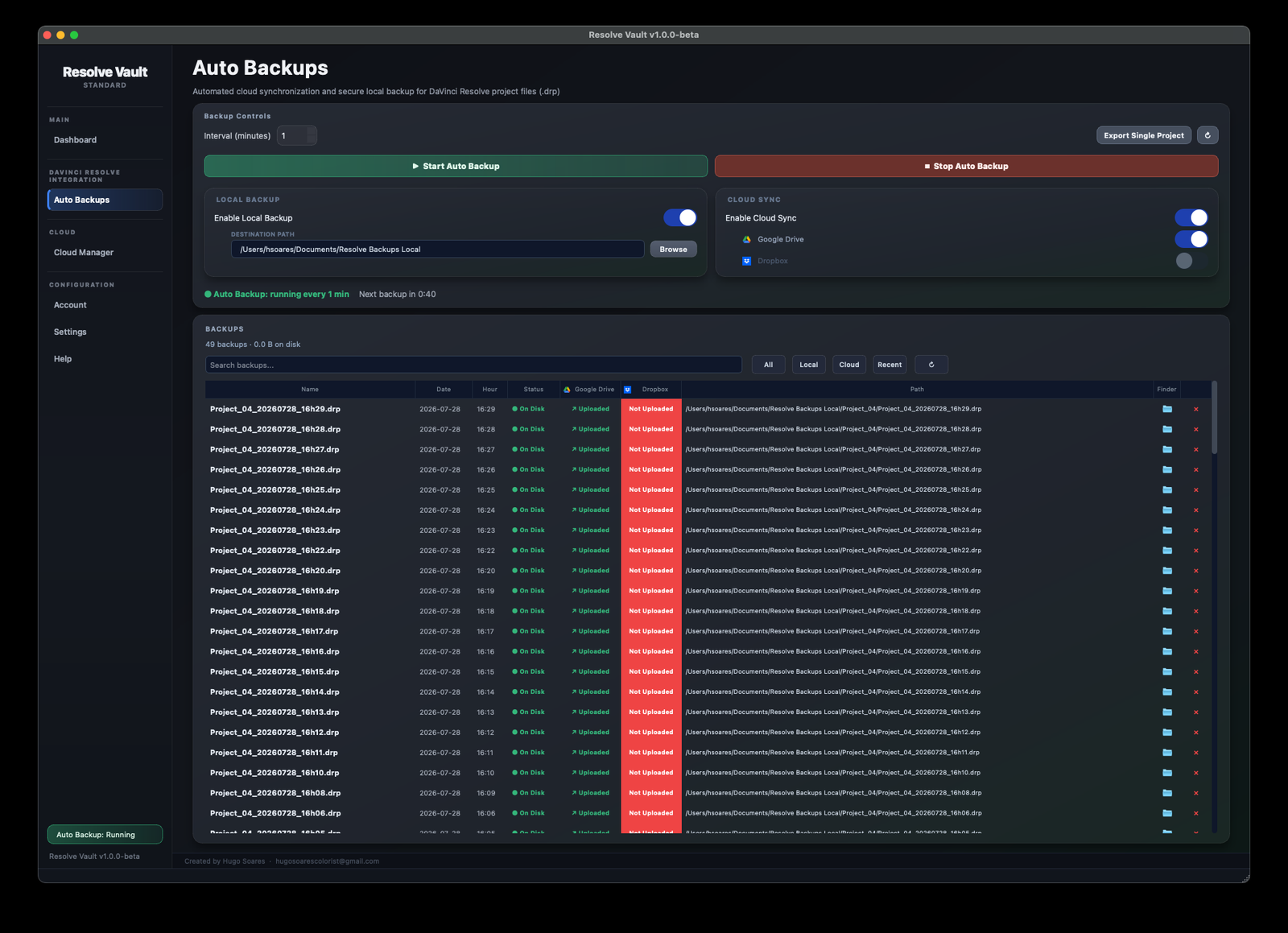Filter backups by All
This screenshot has height=933, width=1288.
(x=768, y=365)
